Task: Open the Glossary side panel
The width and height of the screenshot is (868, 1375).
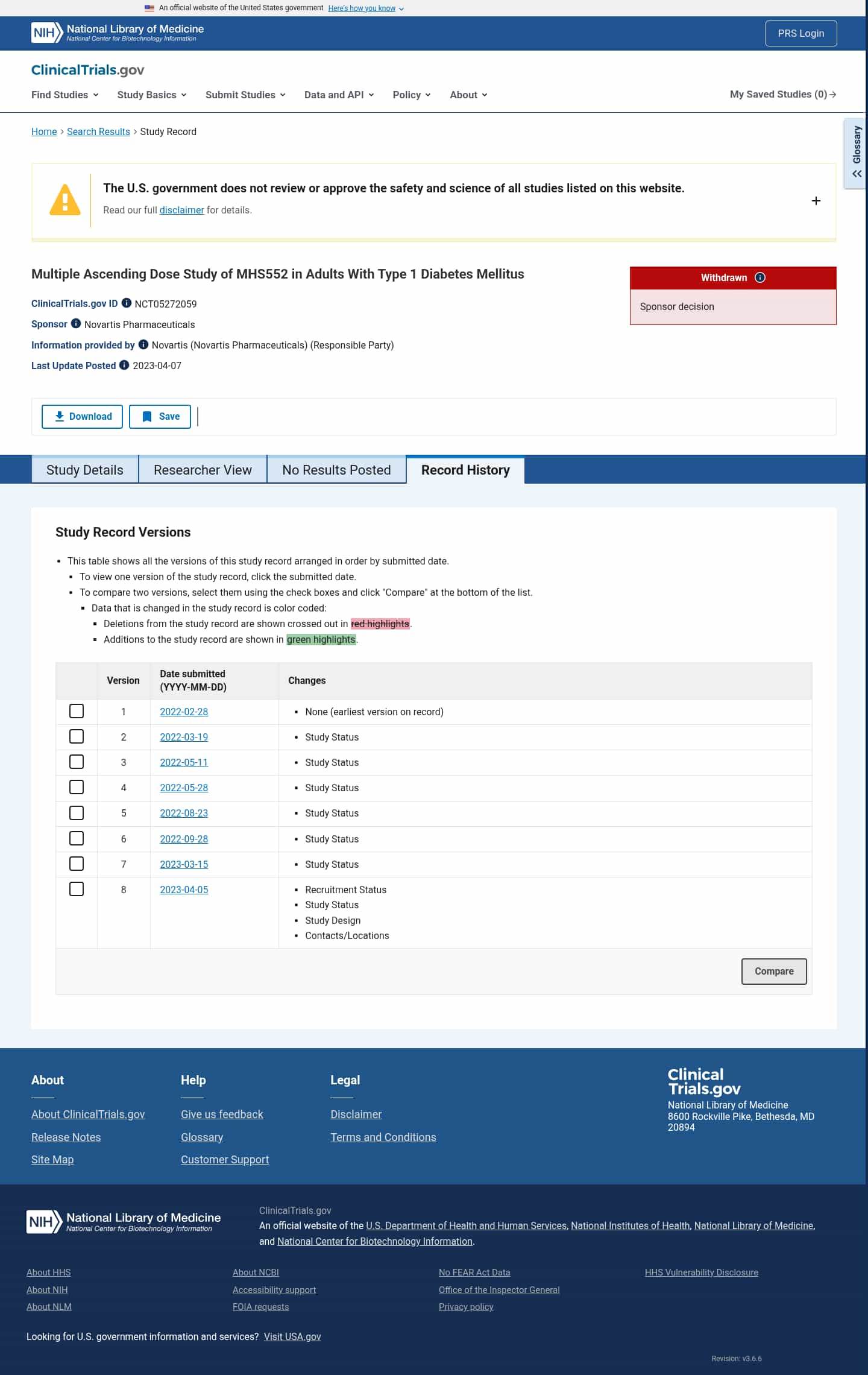Action: point(857,153)
